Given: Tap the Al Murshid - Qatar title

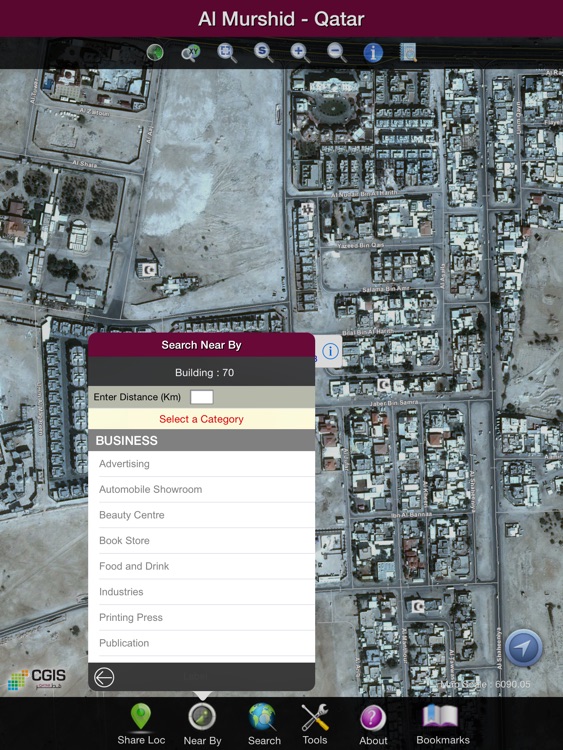Looking at the screenshot, I should click(281, 19).
